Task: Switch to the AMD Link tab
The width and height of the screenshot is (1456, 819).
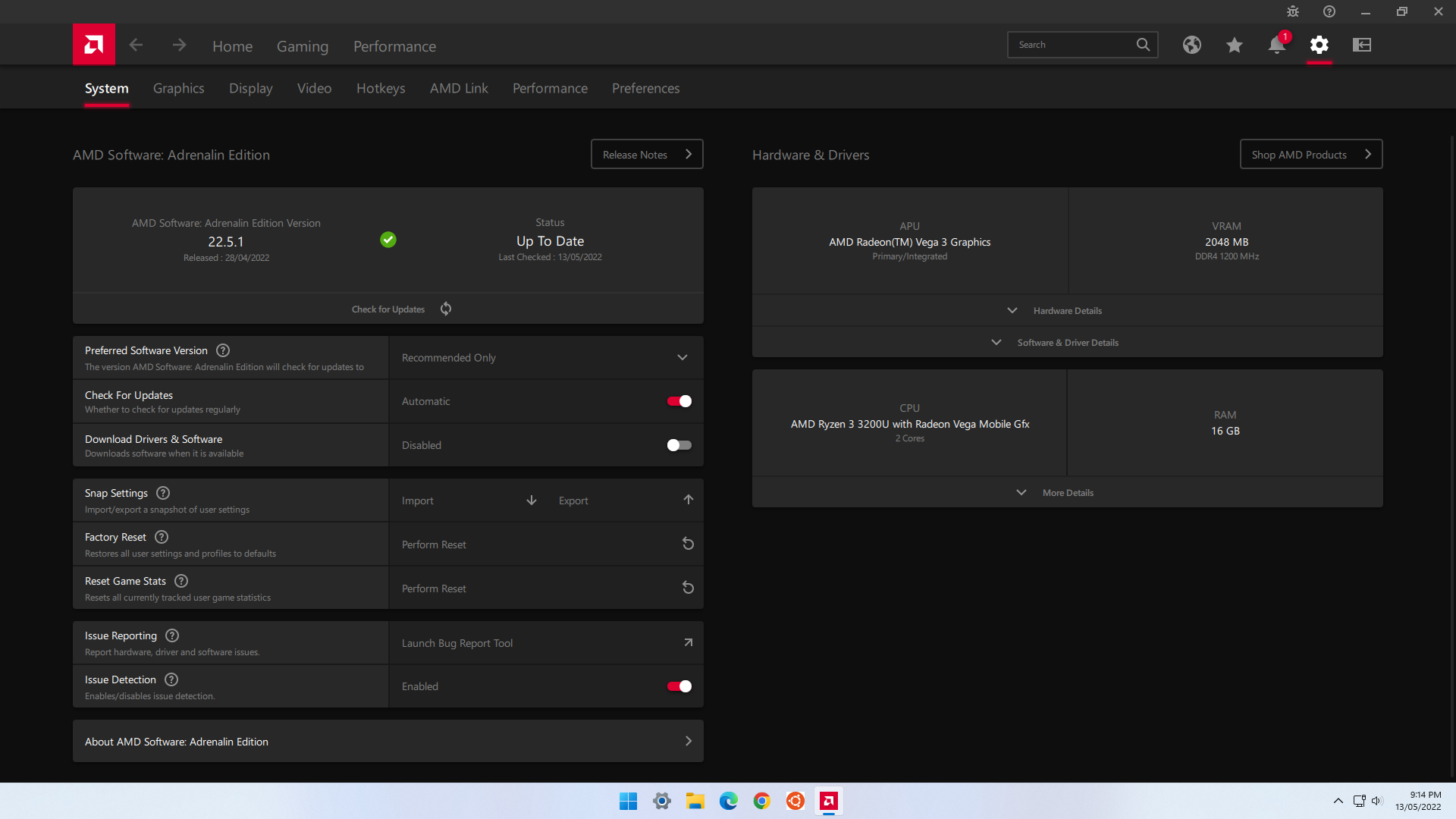Action: pos(459,88)
